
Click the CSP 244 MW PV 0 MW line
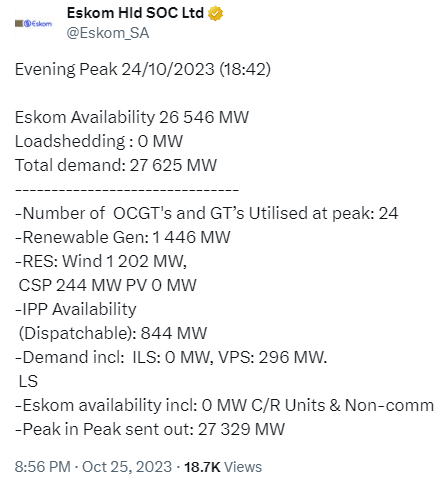pos(107,285)
